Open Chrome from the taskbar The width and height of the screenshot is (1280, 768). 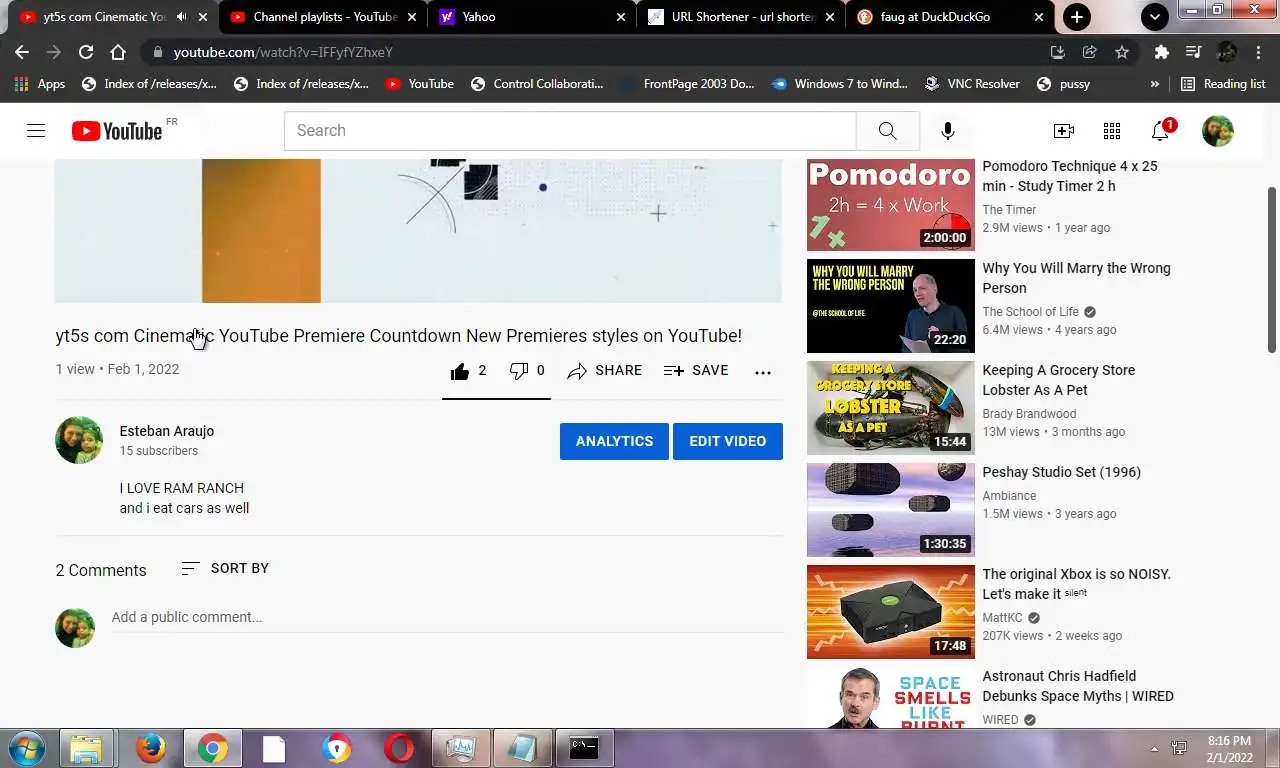pyautogui.click(x=212, y=748)
